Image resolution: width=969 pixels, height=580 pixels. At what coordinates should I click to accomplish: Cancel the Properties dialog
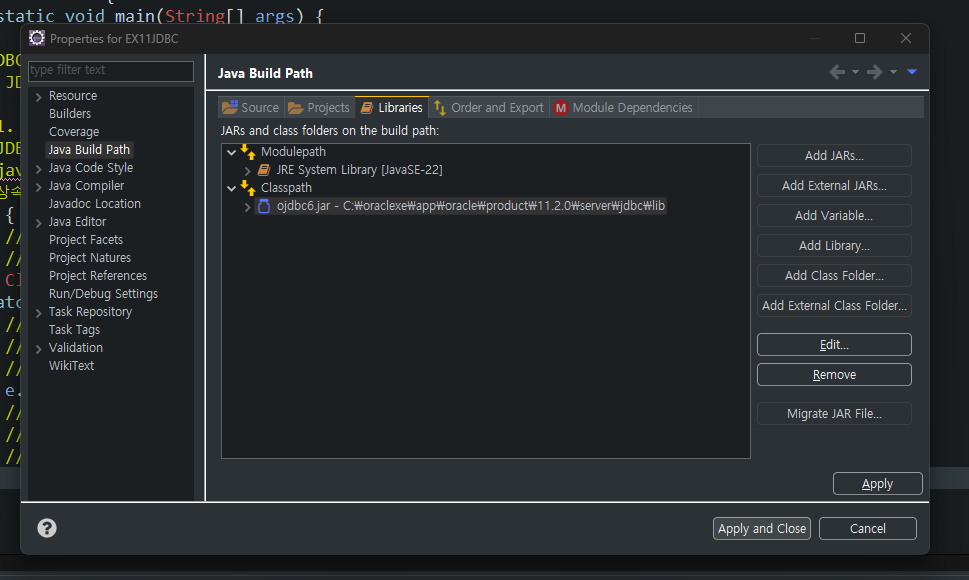point(868,529)
